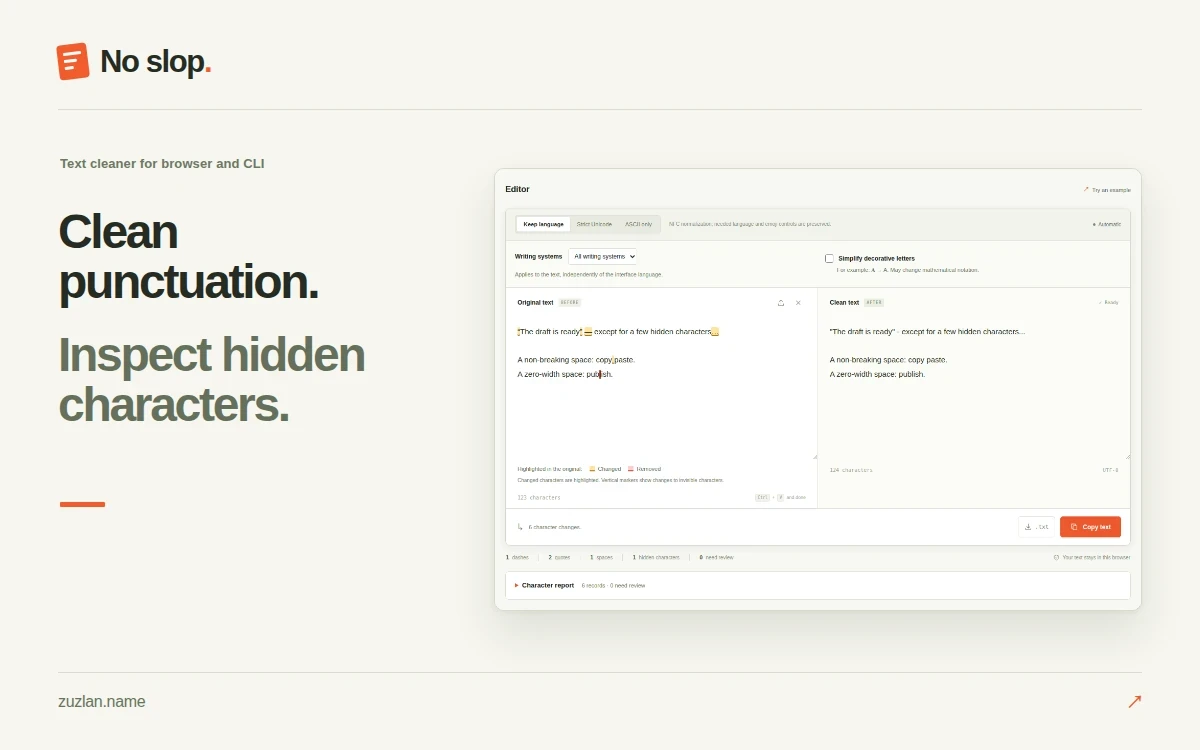Viewport: 1200px width, 750px height.
Task: Switch to the ASCII only tab
Action: click(x=639, y=224)
